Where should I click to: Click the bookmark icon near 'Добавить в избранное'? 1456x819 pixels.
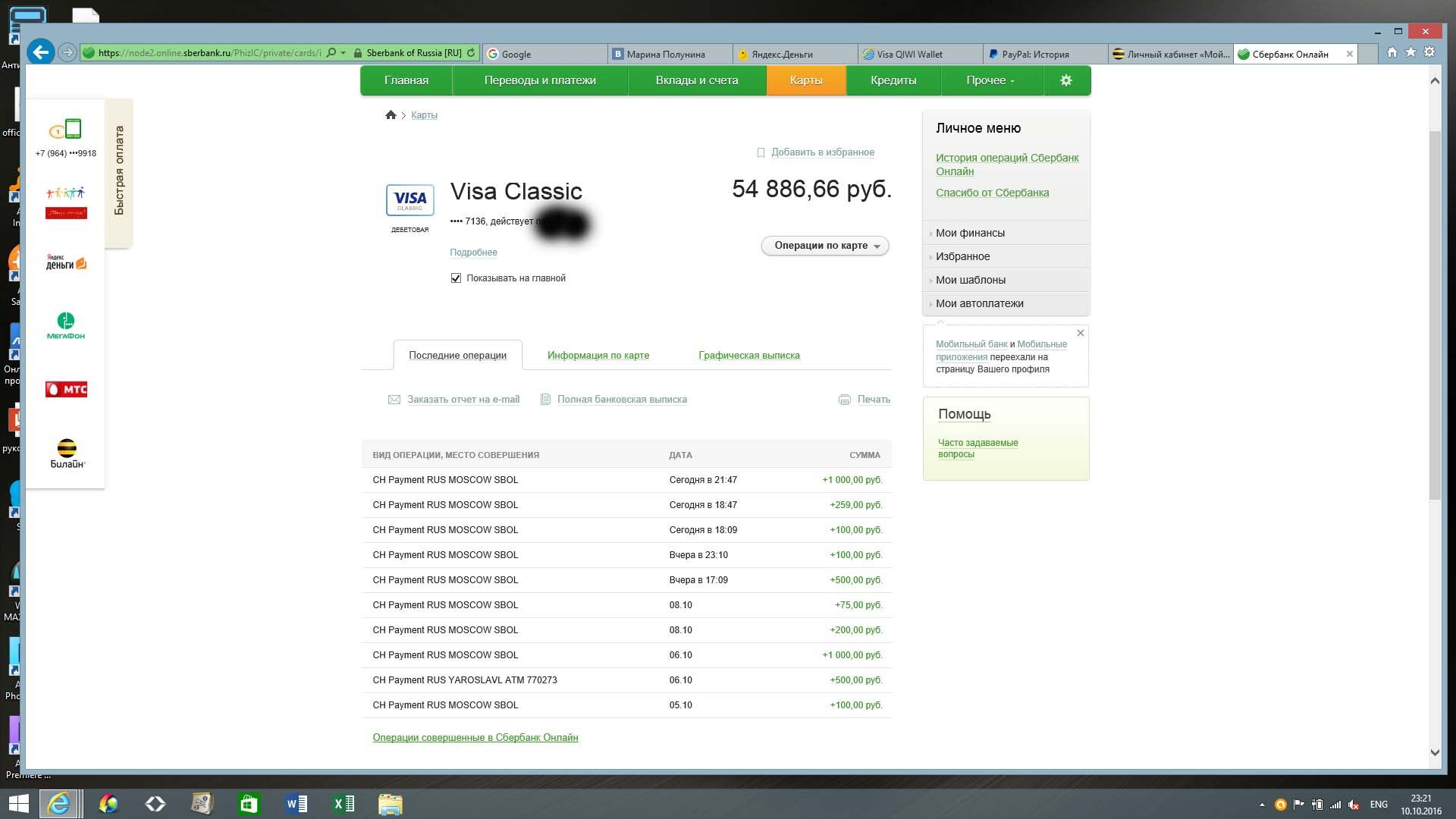pyautogui.click(x=761, y=152)
